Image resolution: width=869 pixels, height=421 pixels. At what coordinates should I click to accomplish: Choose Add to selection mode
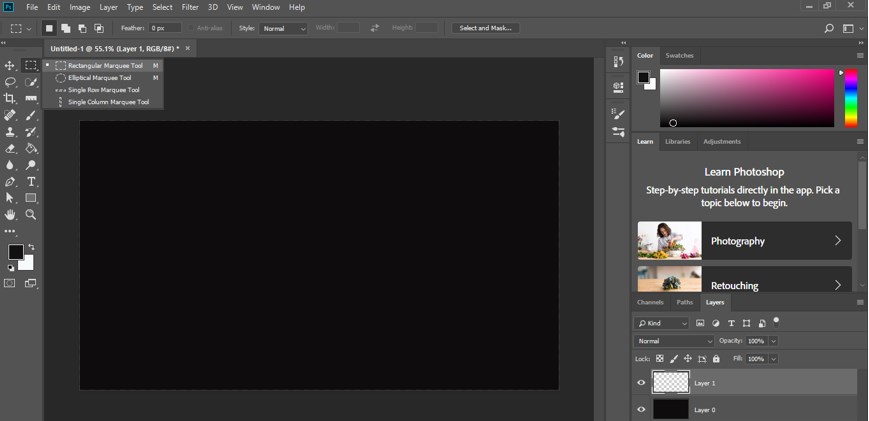[x=65, y=28]
